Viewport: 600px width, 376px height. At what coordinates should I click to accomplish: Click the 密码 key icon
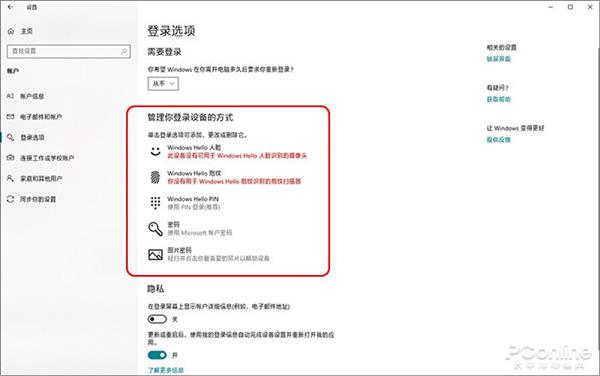[155, 228]
